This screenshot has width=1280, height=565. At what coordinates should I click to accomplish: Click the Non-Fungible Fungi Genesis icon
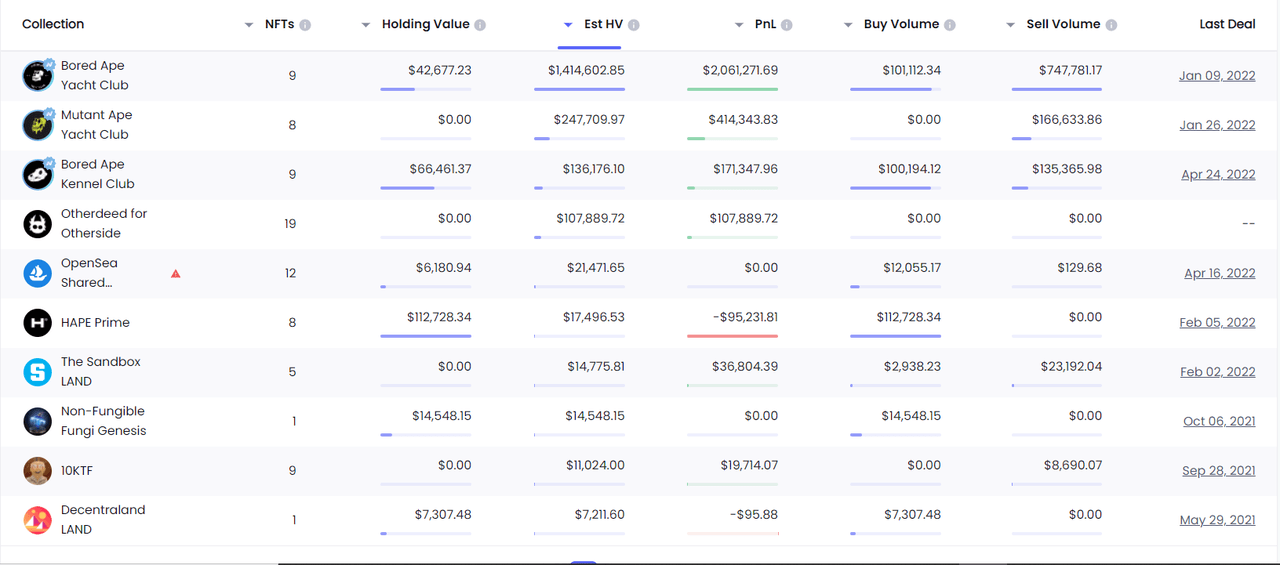click(x=38, y=421)
